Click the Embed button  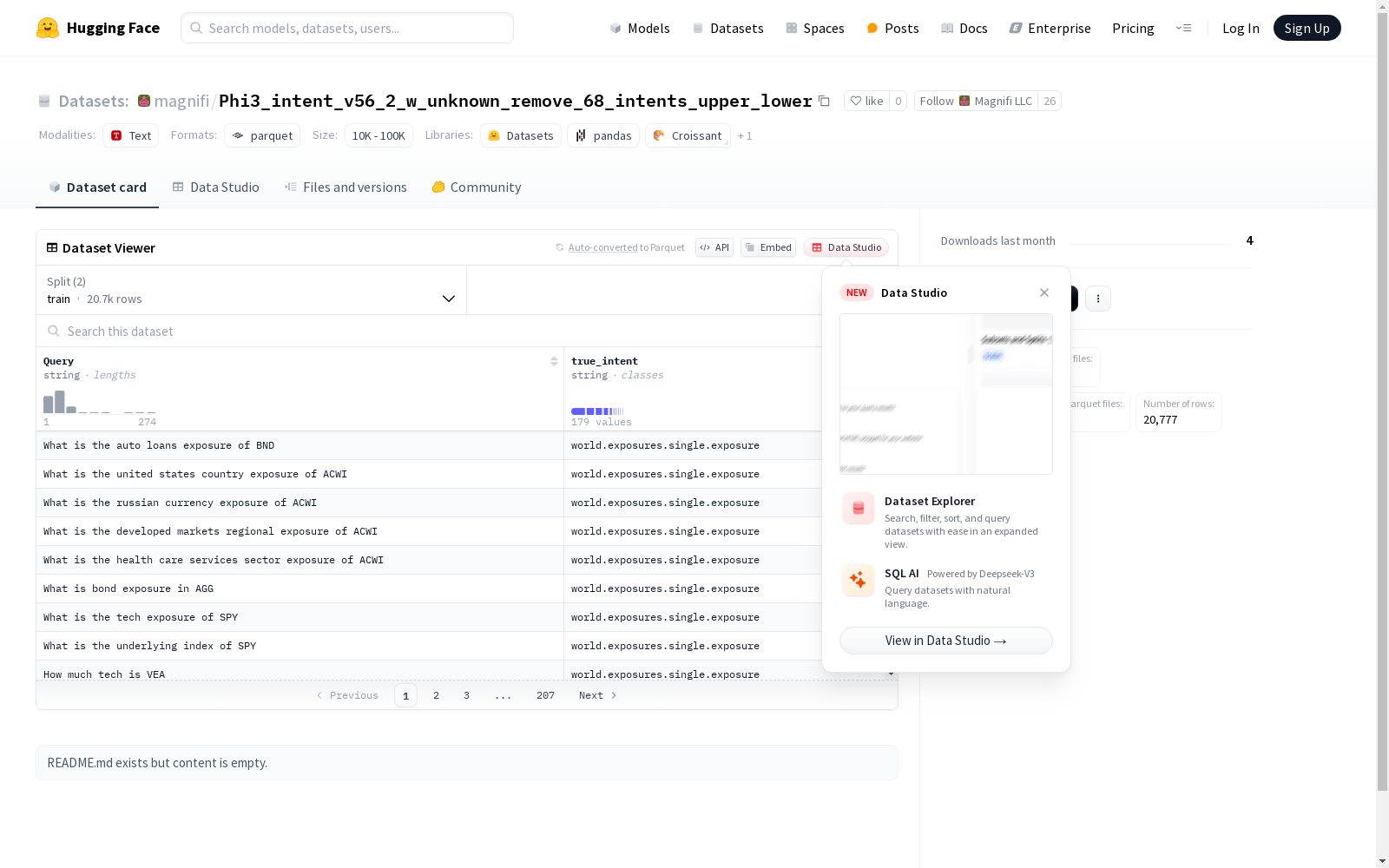click(x=768, y=247)
